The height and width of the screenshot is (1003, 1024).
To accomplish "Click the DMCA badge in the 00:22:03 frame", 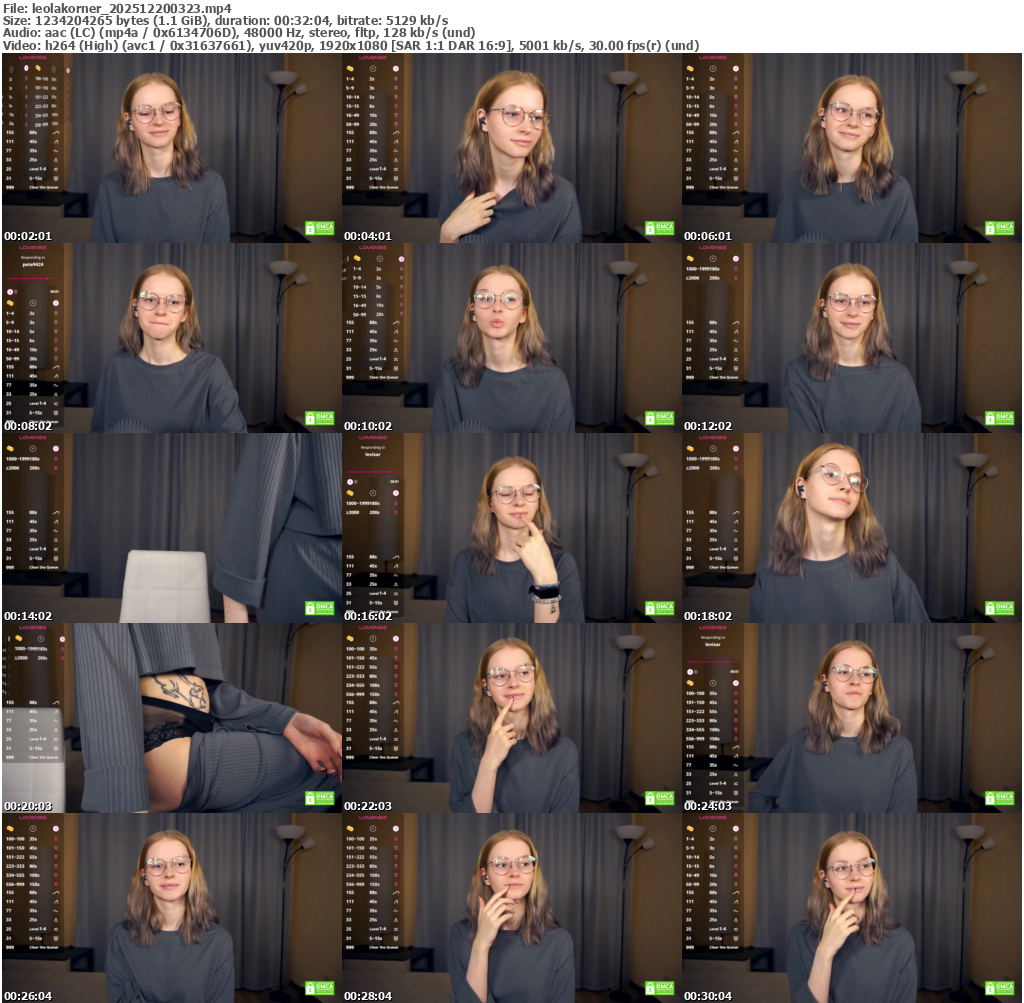I will [660, 798].
